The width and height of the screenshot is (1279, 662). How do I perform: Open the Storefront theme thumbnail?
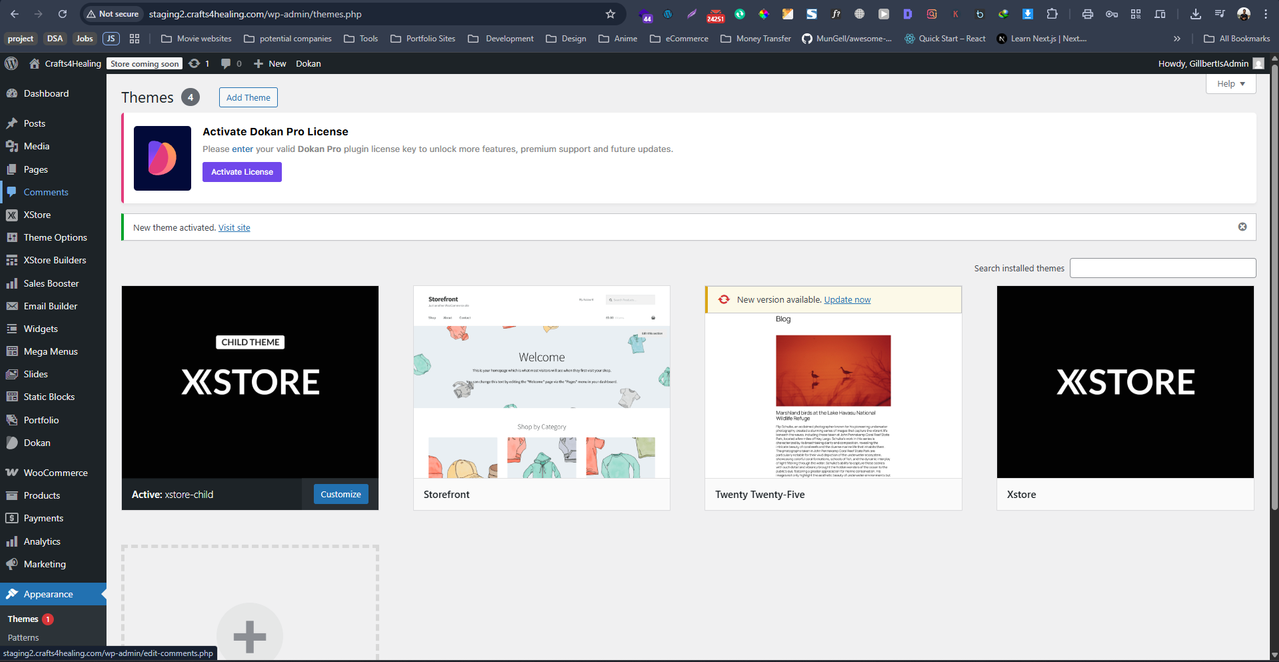pyautogui.click(x=542, y=382)
